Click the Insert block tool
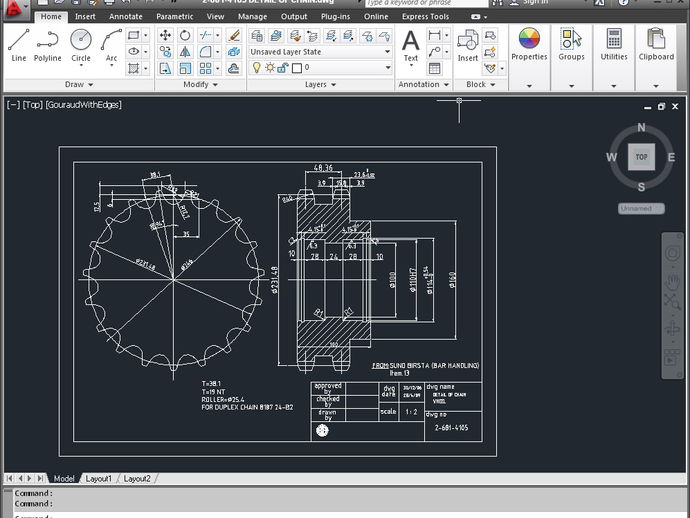This screenshot has width=690, height=518. click(x=467, y=46)
